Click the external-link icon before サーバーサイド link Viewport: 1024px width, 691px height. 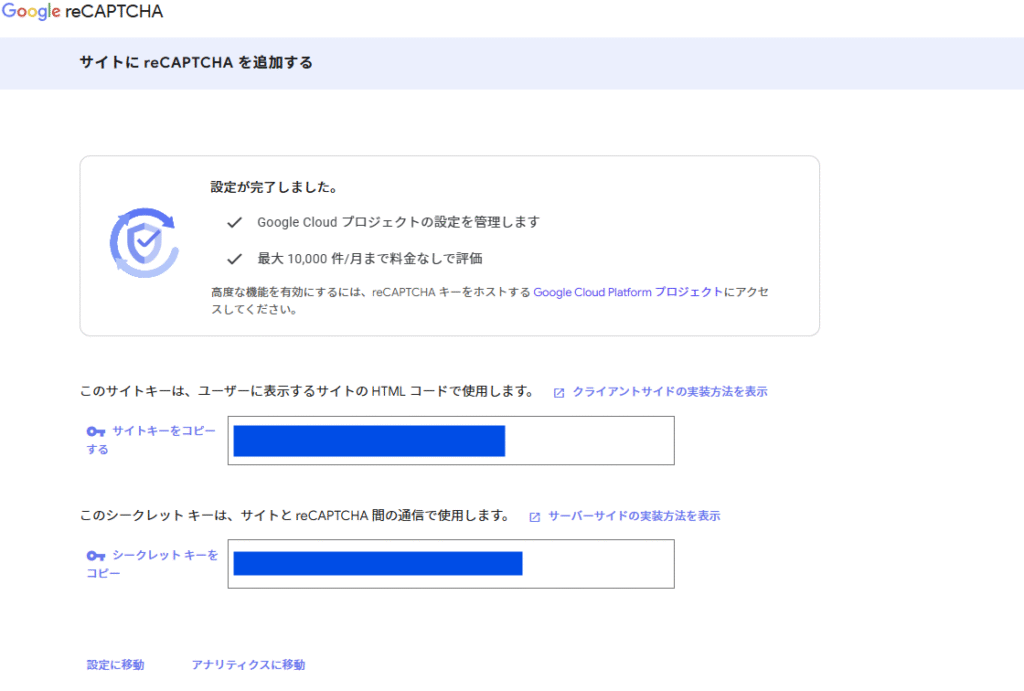click(x=535, y=517)
